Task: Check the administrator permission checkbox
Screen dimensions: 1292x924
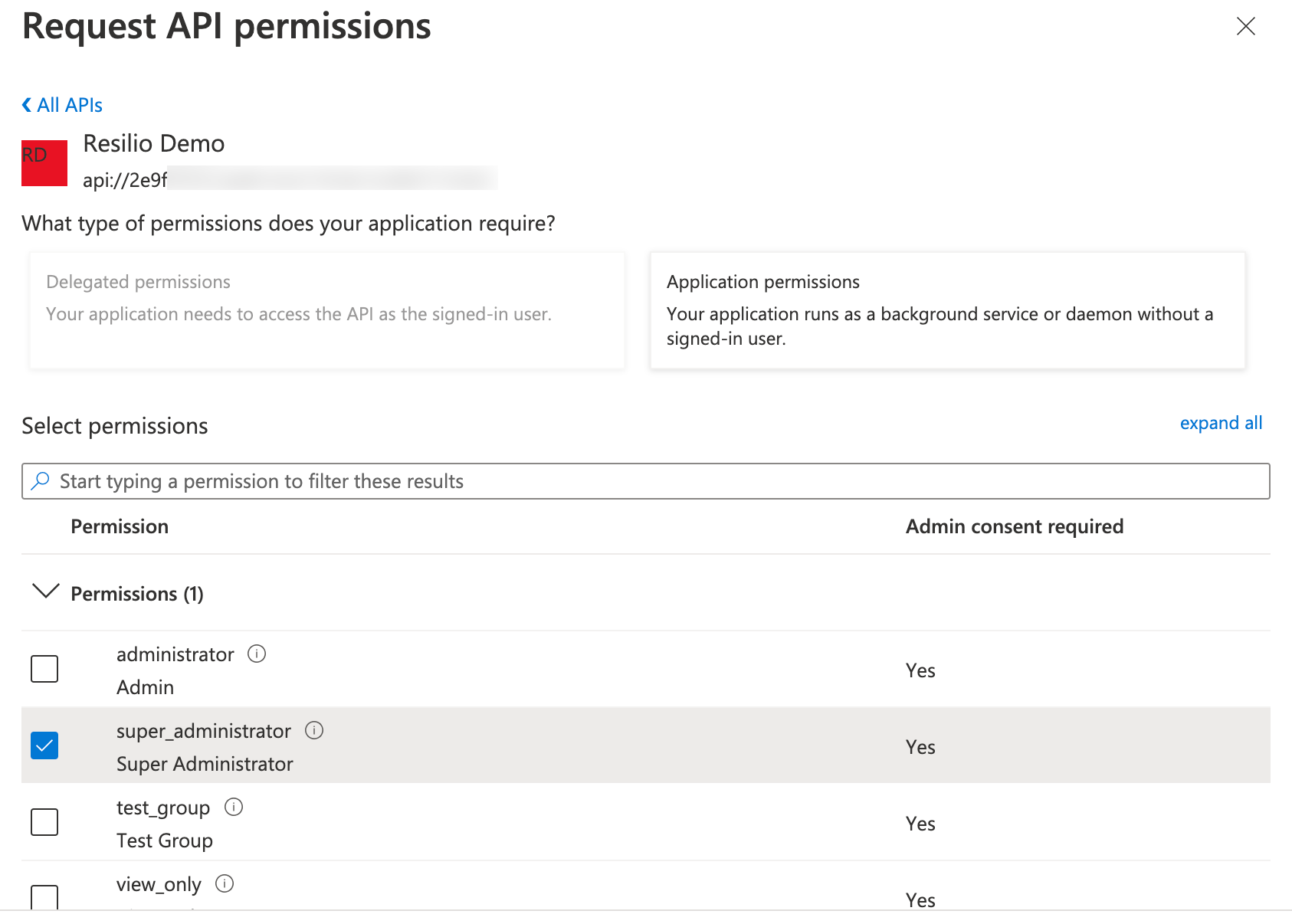Action: point(44,668)
